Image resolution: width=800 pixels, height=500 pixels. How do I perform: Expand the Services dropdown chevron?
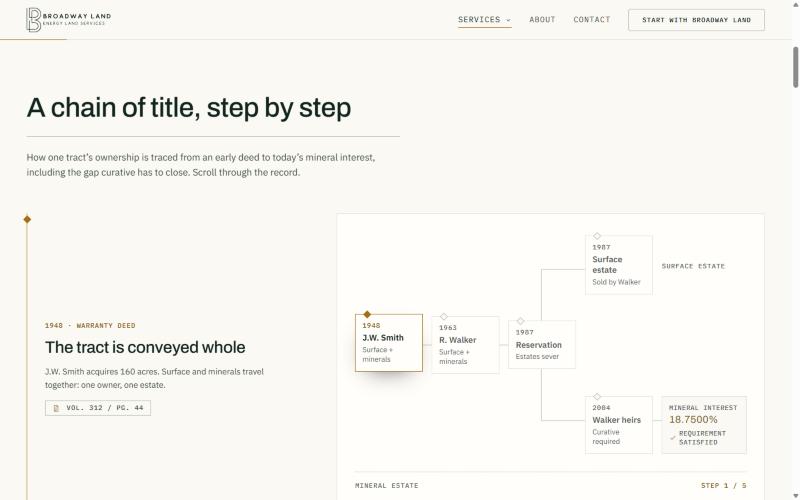coord(508,20)
